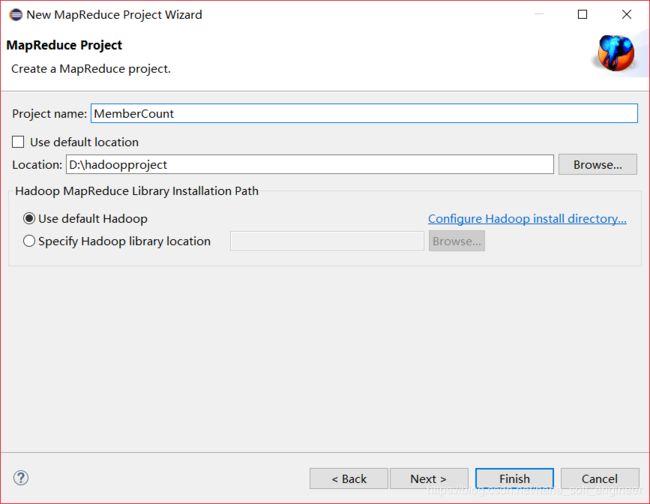Click the disabled Hadoop library Browse button
The image size is (650, 504).
[x=457, y=241]
